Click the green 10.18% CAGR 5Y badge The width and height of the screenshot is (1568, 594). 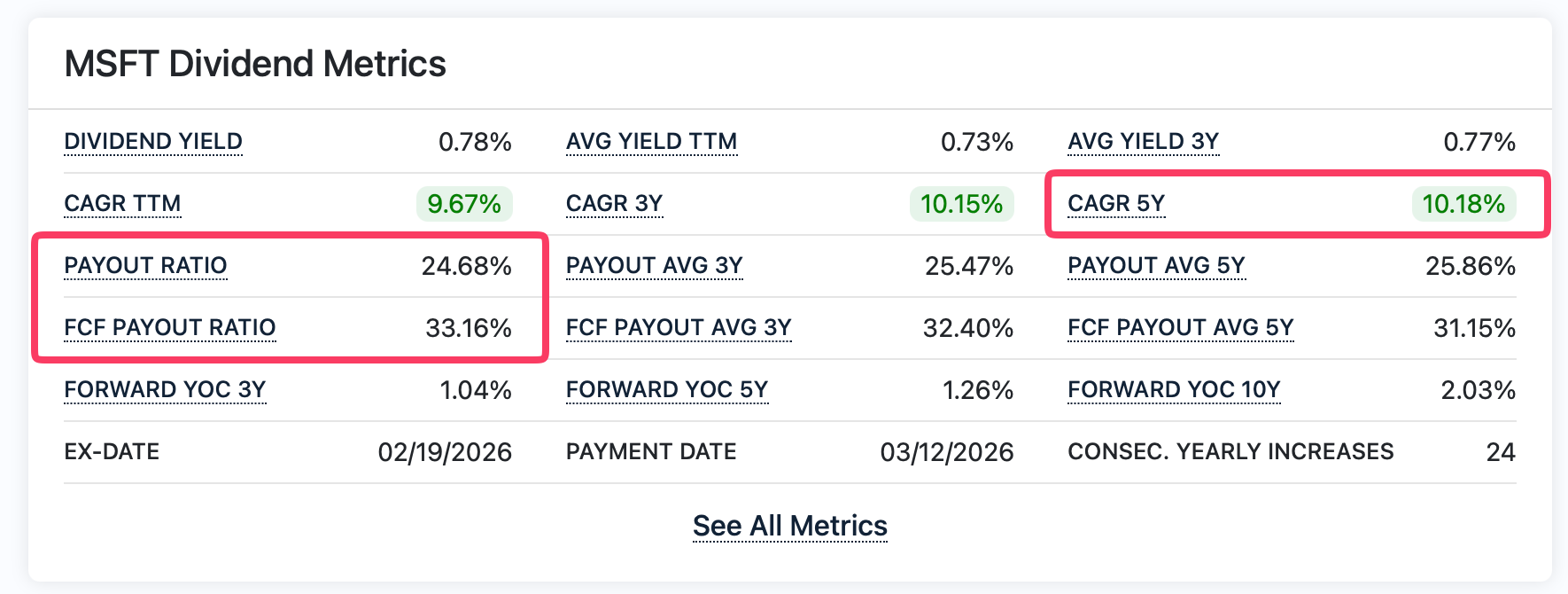tap(1463, 204)
